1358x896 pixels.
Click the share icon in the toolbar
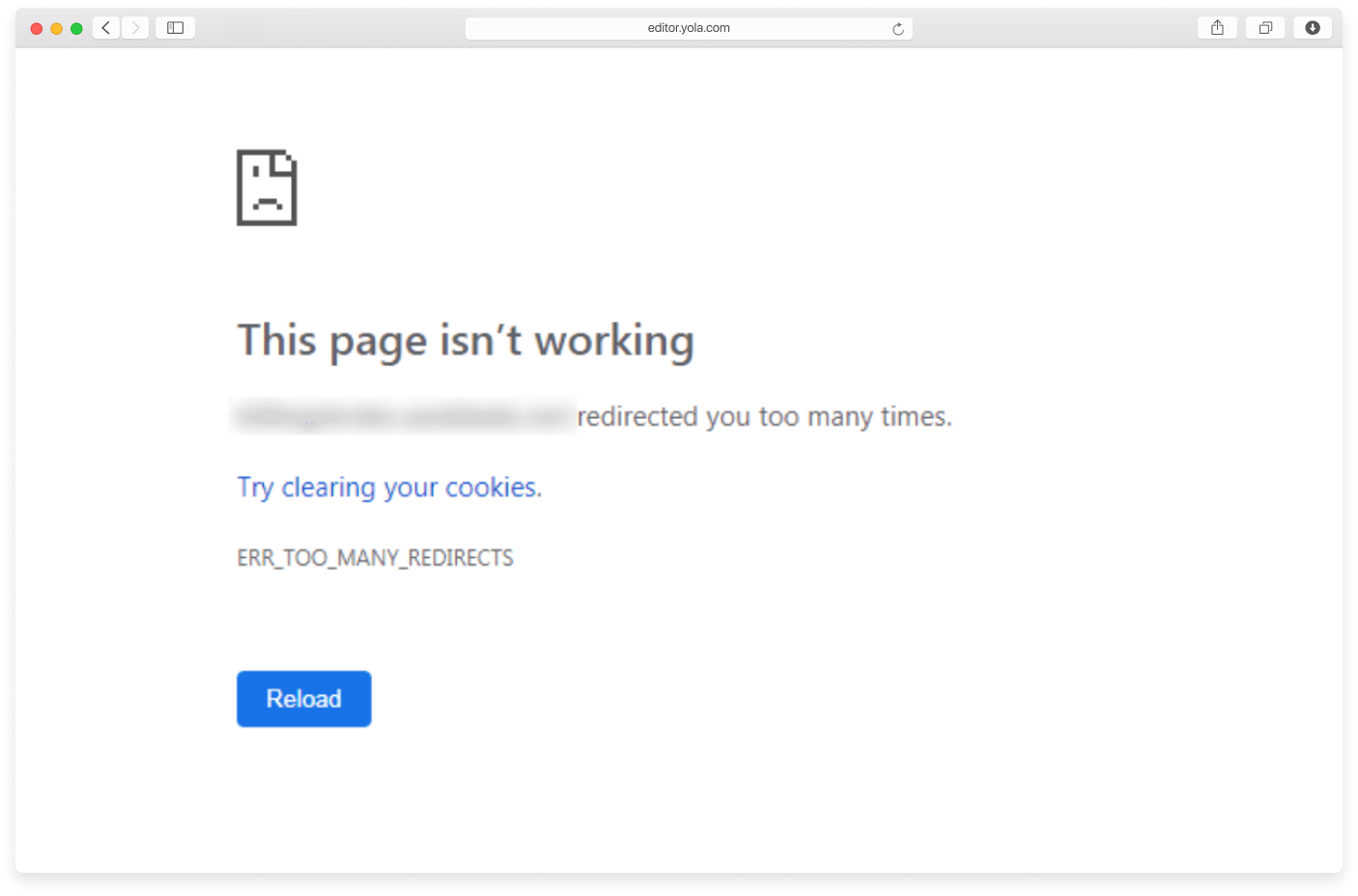(x=1216, y=27)
